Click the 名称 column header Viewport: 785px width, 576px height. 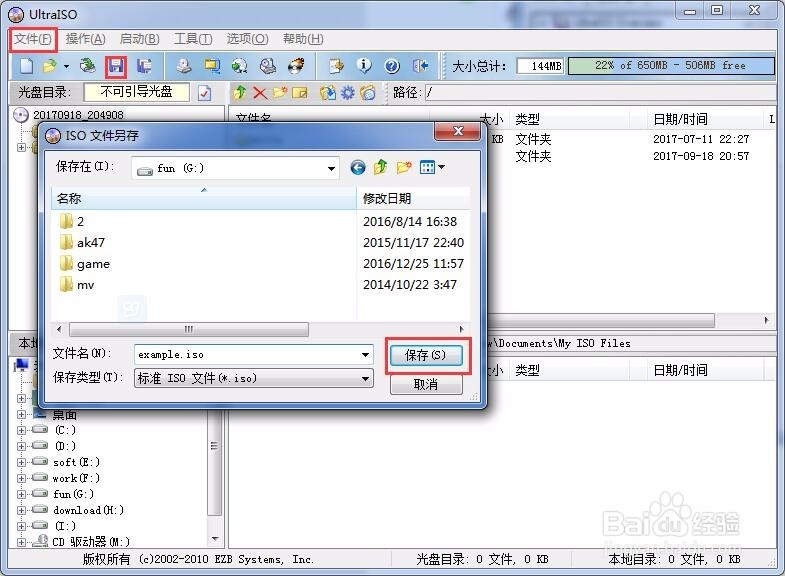[204, 198]
